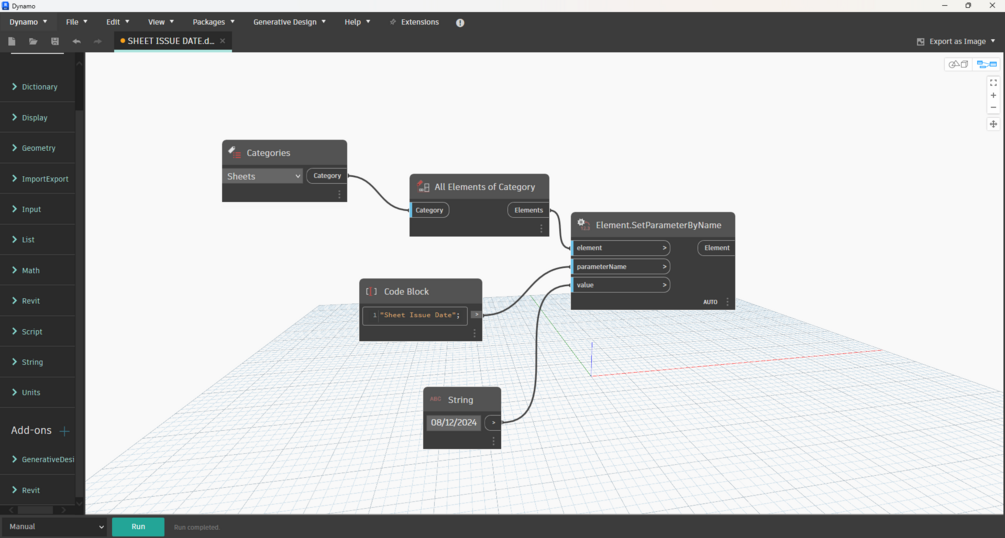Run the graph with Run button
The width and height of the screenshot is (1005, 538).
138,526
